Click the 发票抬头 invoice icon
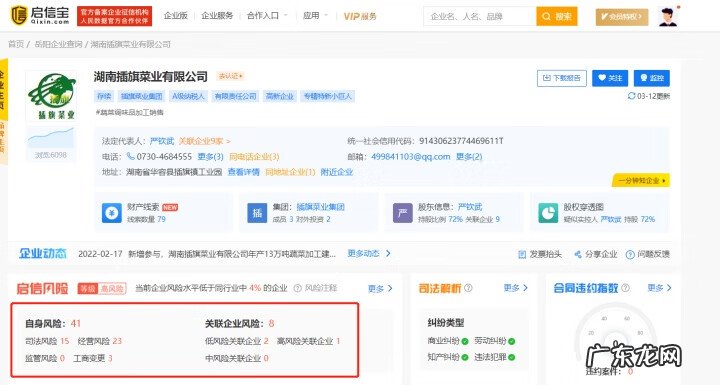This screenshot has height=385, width=720. (x=522, y=254)
